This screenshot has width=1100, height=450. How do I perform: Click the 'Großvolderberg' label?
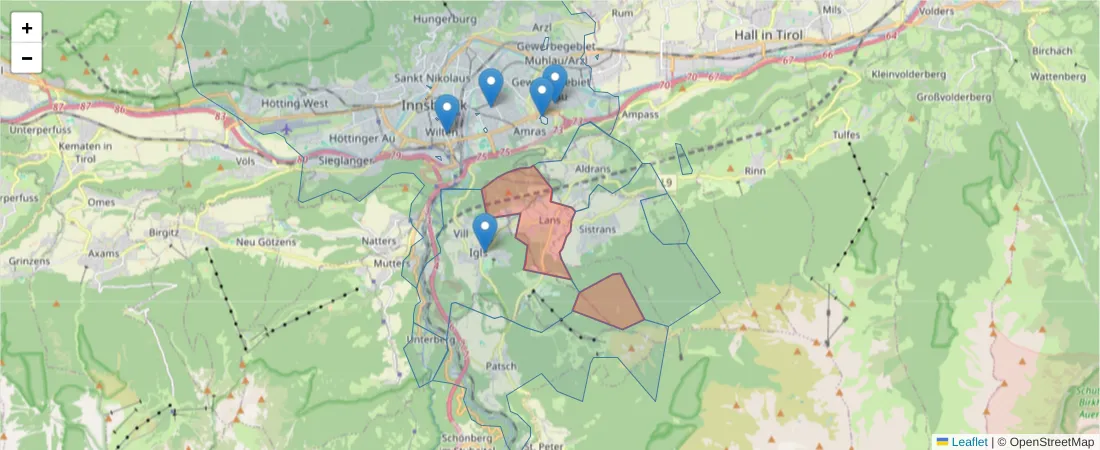tap(953, 97)
